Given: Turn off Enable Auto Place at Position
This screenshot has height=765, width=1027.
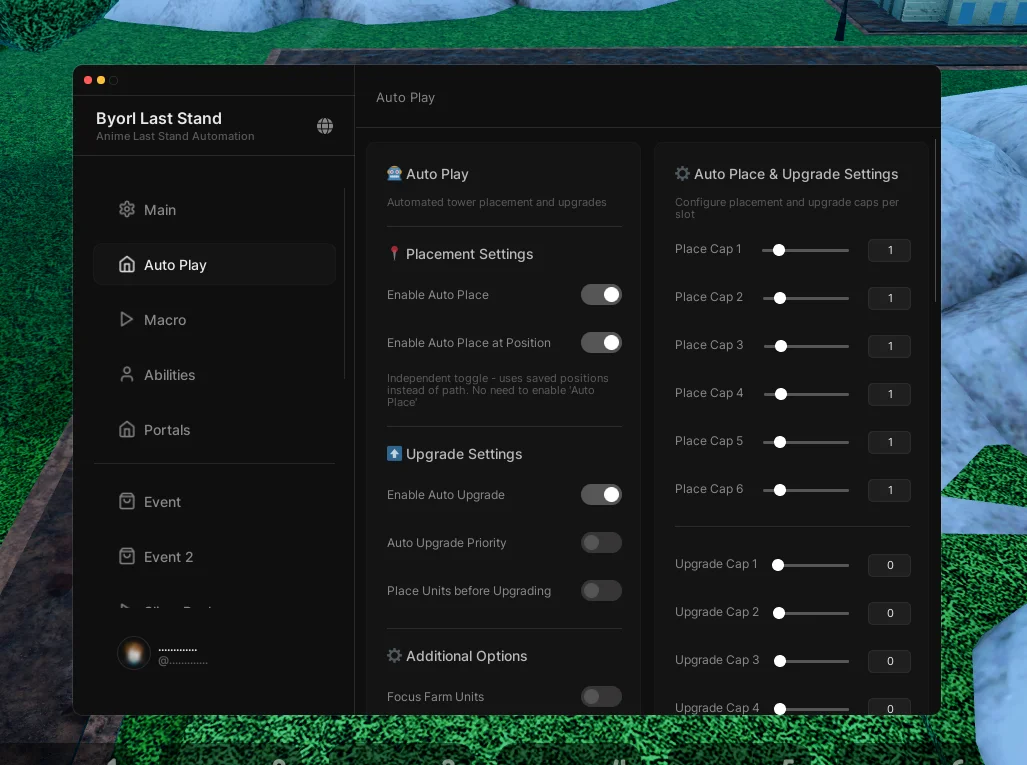Looking at the screenshot, I should point(601,343).
